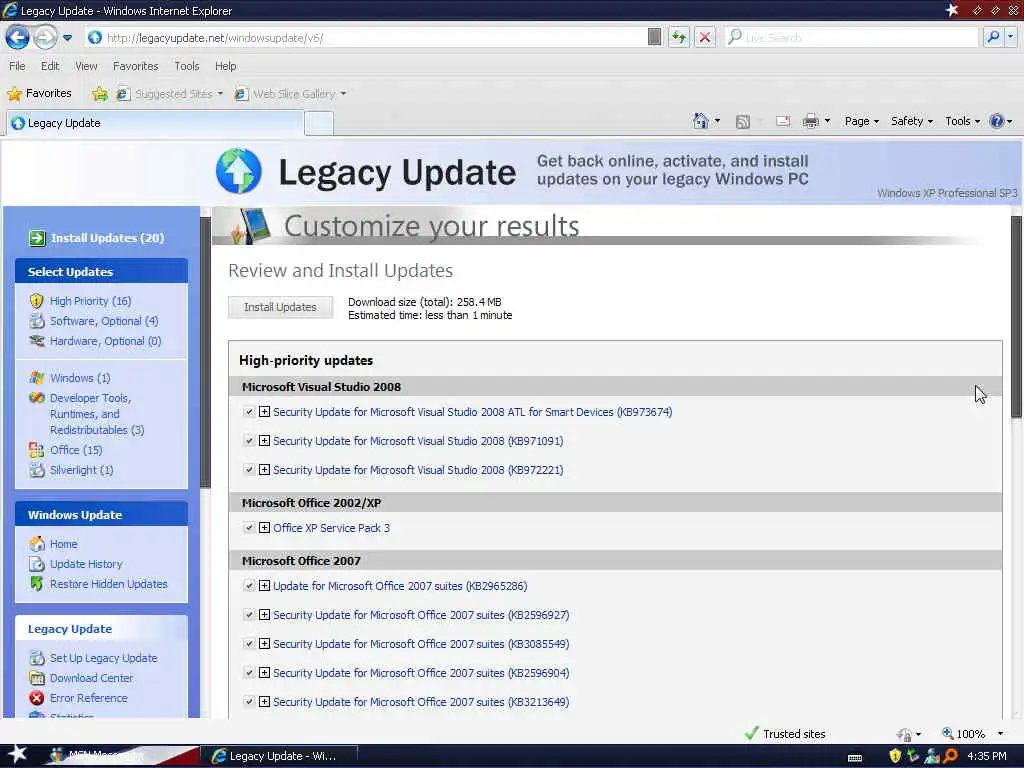The image size is (1024, 768).
Task: Click the New Tab button
Action: pos(319,123)
